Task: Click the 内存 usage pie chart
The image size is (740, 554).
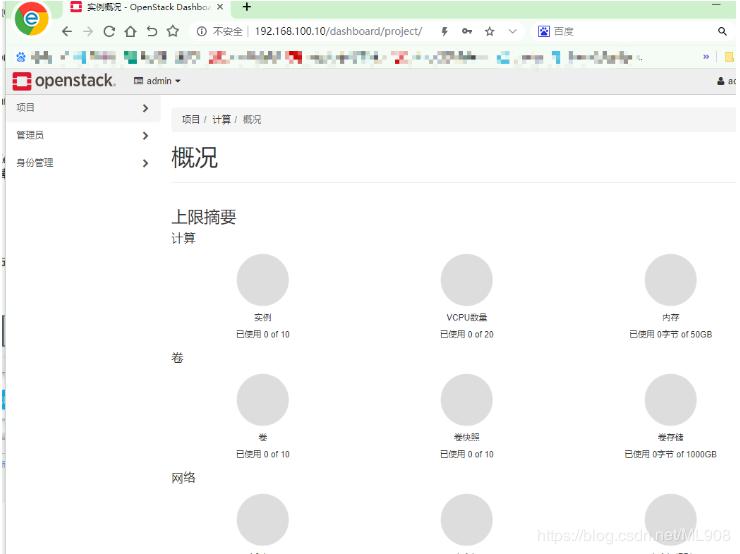Action: 670,280
